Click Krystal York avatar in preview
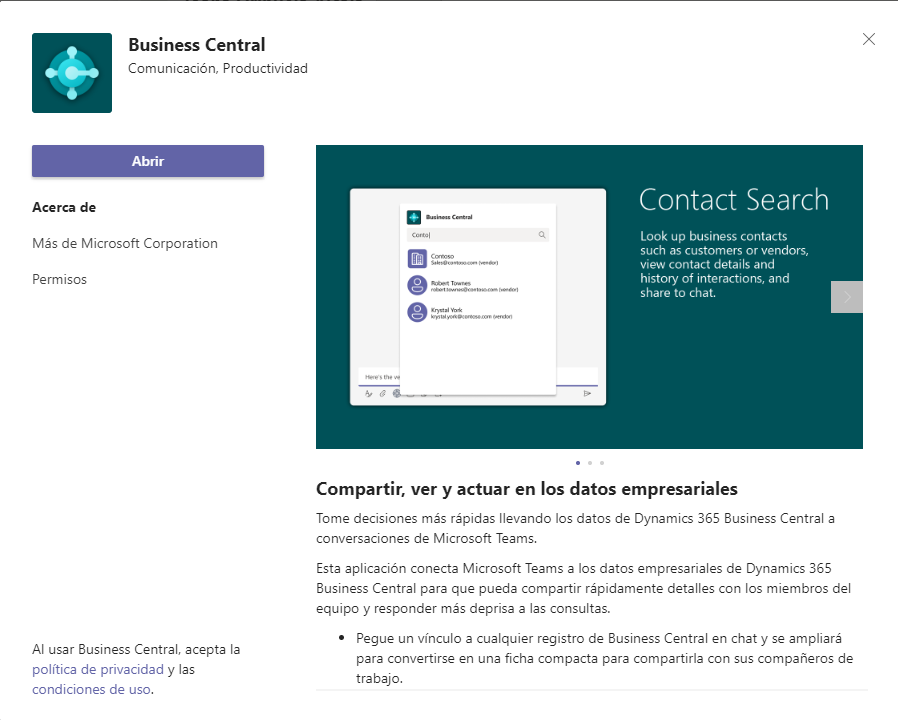898x720 pixels. [x=417, y=312]
